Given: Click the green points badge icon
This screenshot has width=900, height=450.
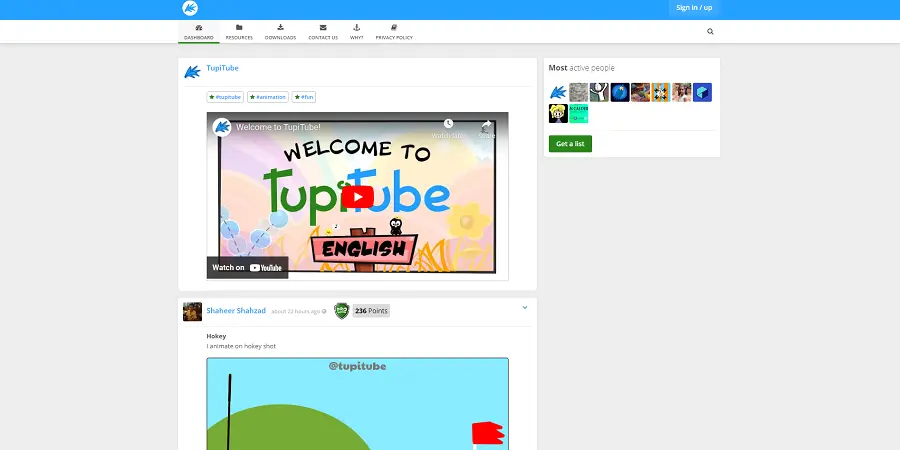Looking at the screenshot, I should (x=341, y=311).
